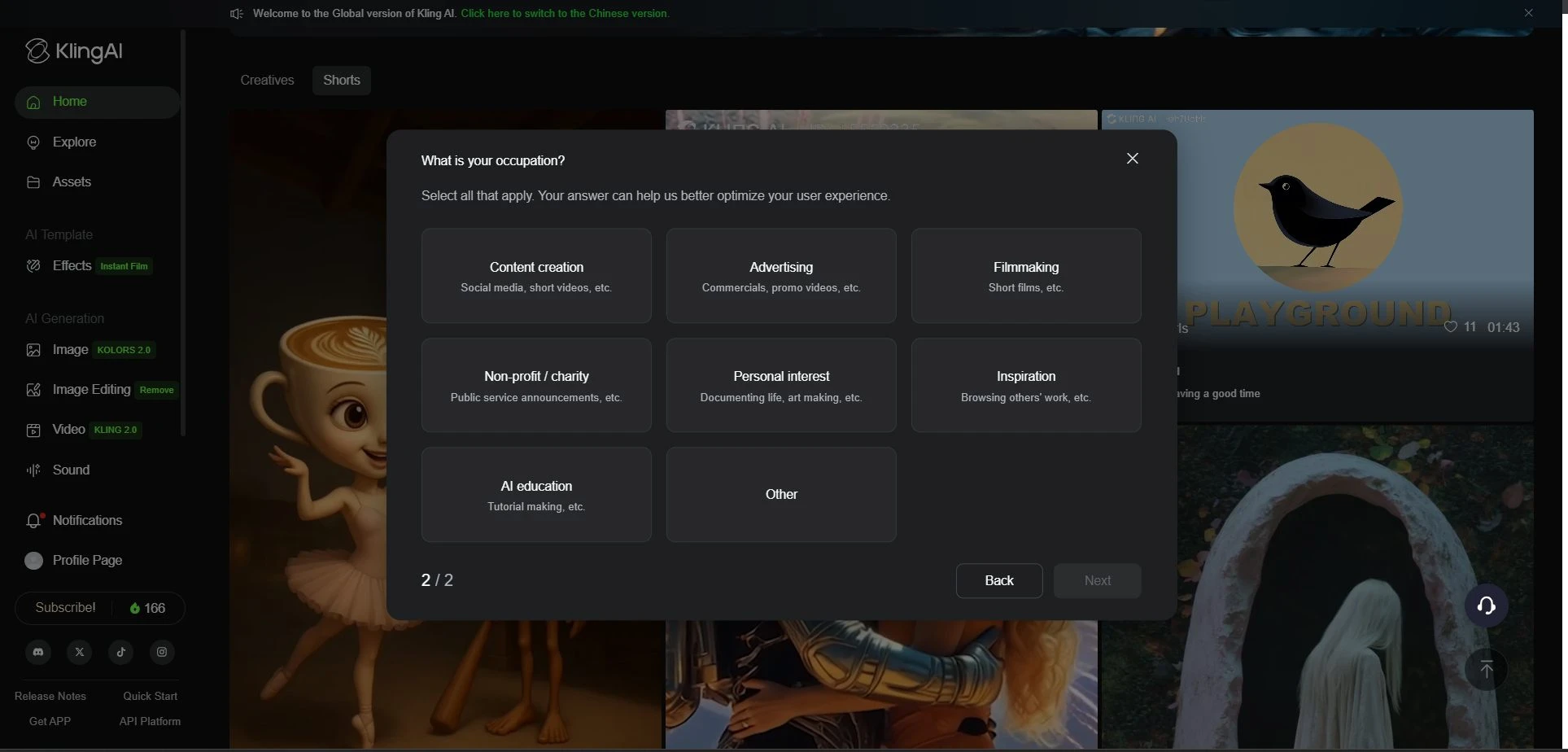Viewport: 1568px width, 752px height.
Task: Click the Back button
Action: (x=999, y=581)
